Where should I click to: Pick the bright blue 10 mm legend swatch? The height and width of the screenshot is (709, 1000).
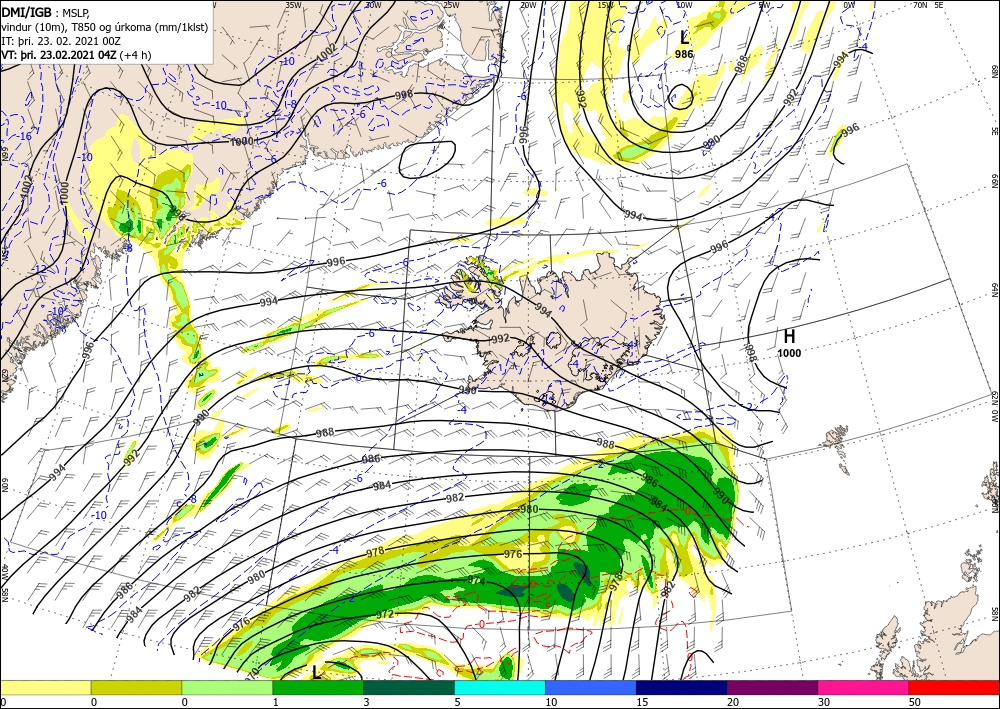[591, 687]
